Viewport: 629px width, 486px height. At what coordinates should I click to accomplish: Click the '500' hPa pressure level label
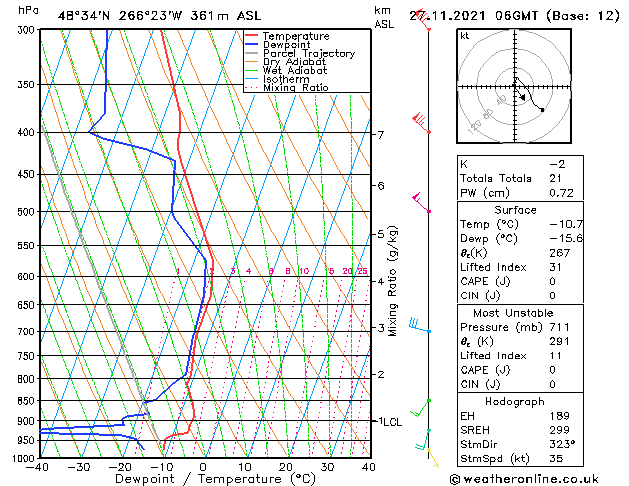(x=28, y=212)
